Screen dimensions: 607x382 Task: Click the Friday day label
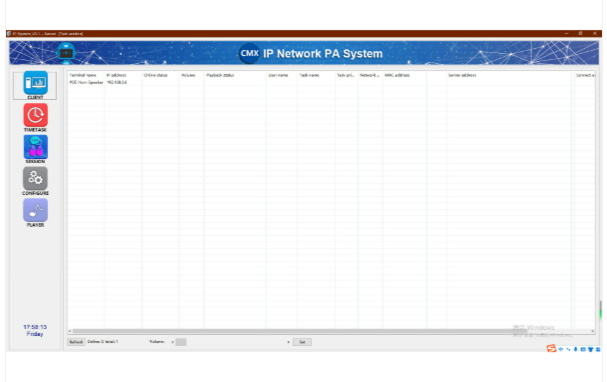coord(35,334)
